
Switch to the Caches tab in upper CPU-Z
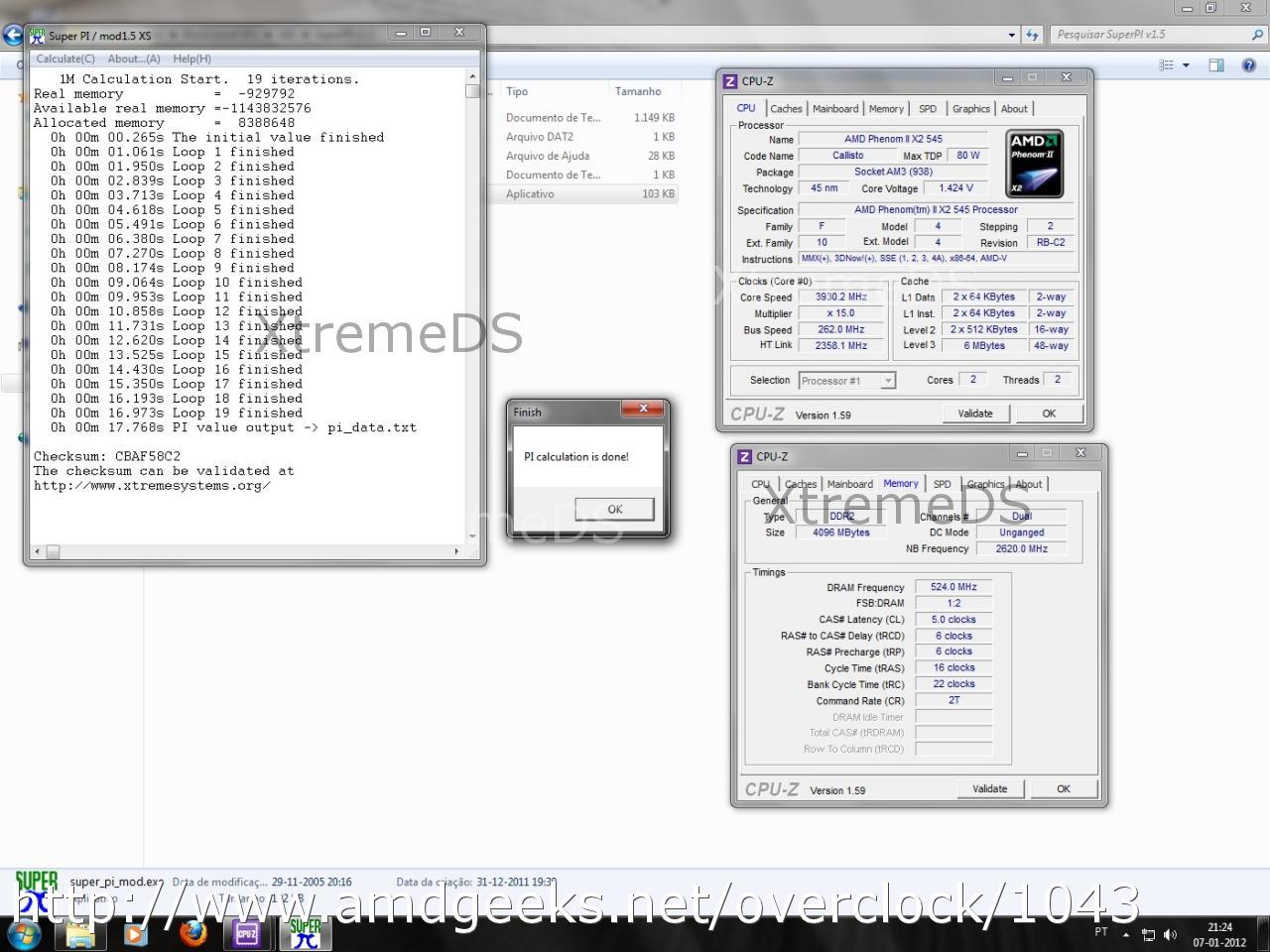pyautogui.click(x=786, y=109)
